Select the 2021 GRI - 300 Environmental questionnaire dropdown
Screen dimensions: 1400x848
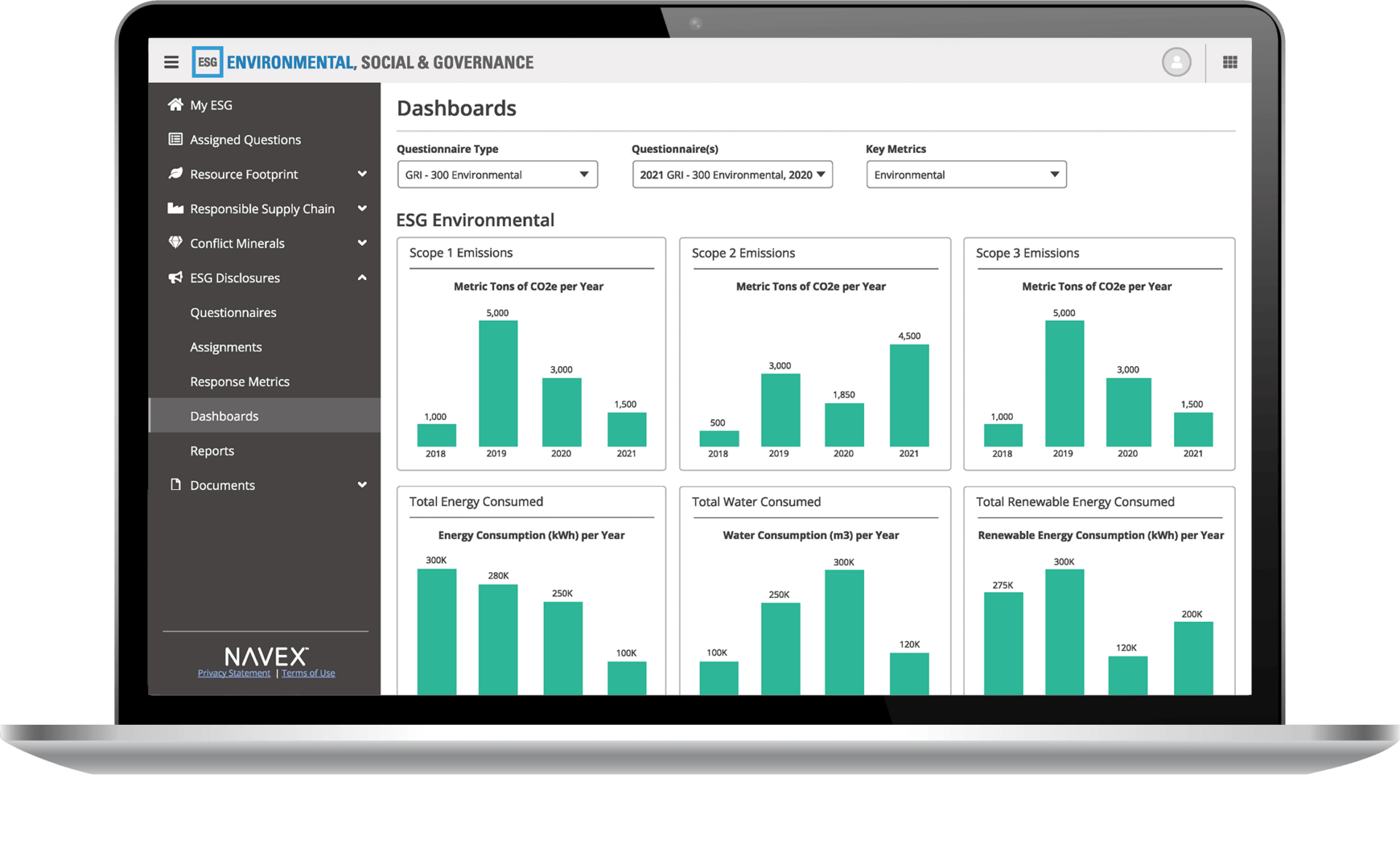[731, 174]
